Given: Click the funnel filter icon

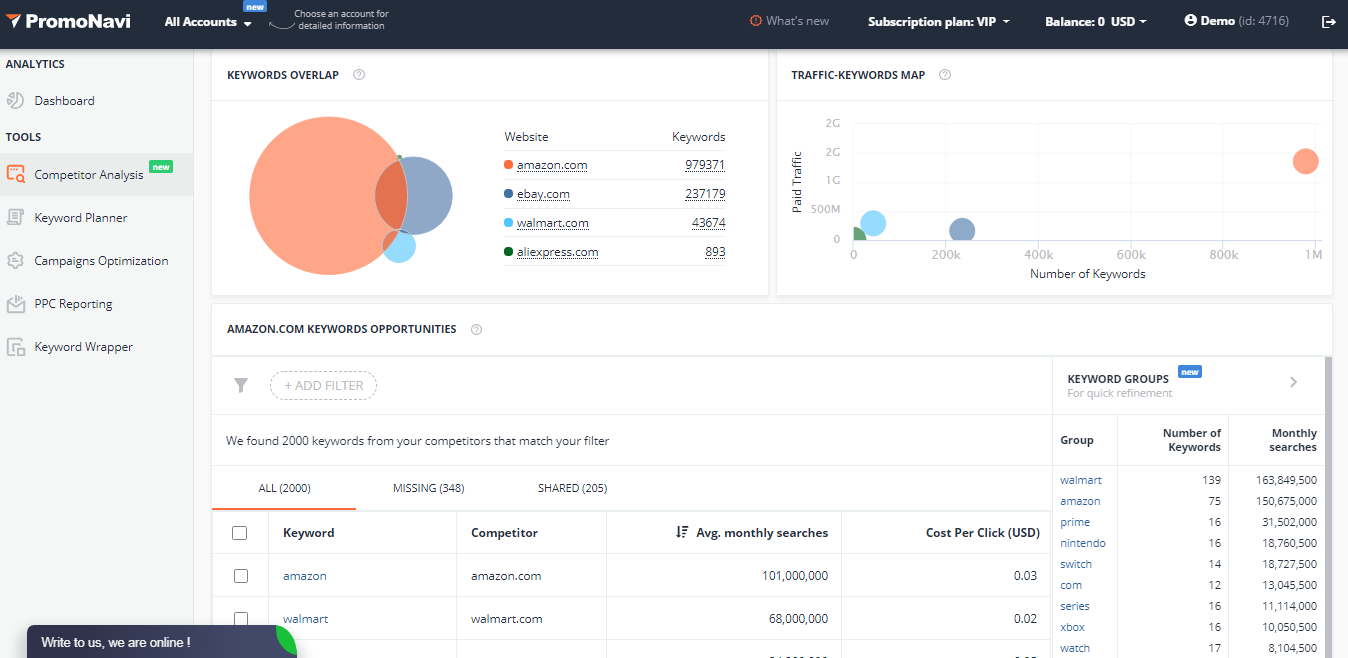Looking at the screenshot, I should 241,385.
